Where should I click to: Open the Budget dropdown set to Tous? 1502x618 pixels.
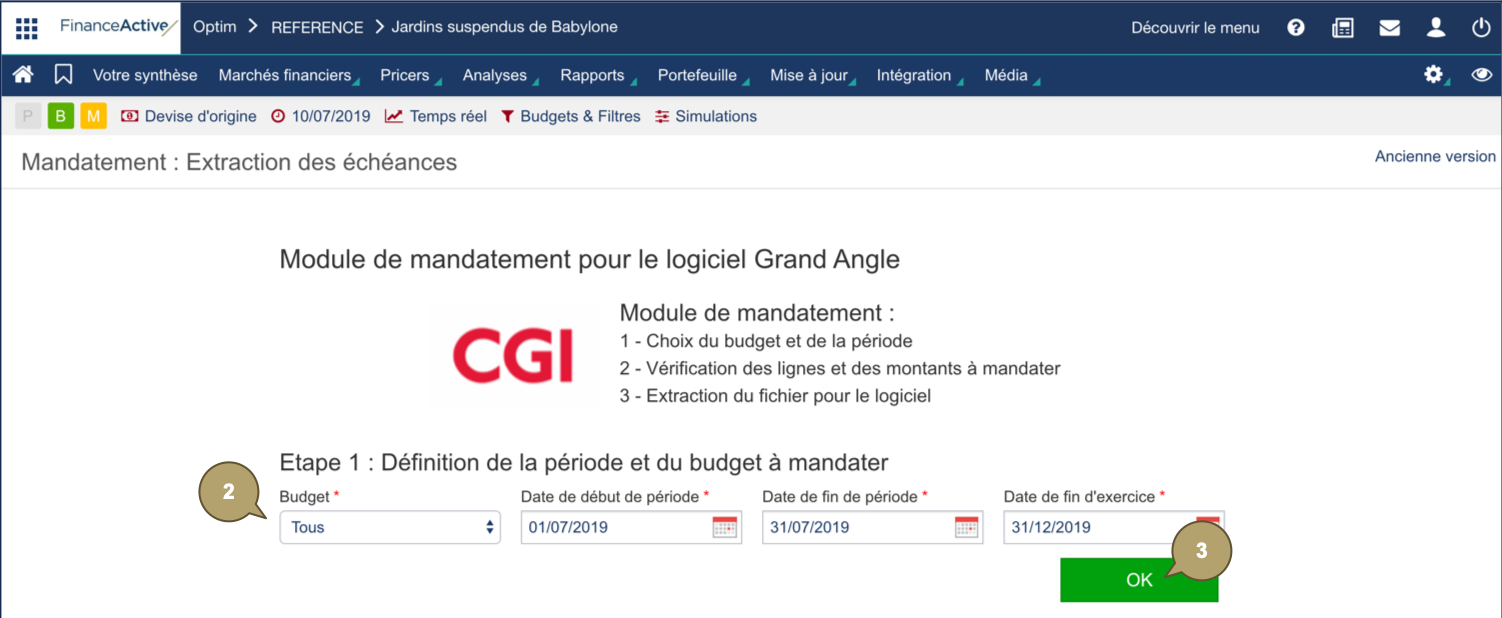390,527
